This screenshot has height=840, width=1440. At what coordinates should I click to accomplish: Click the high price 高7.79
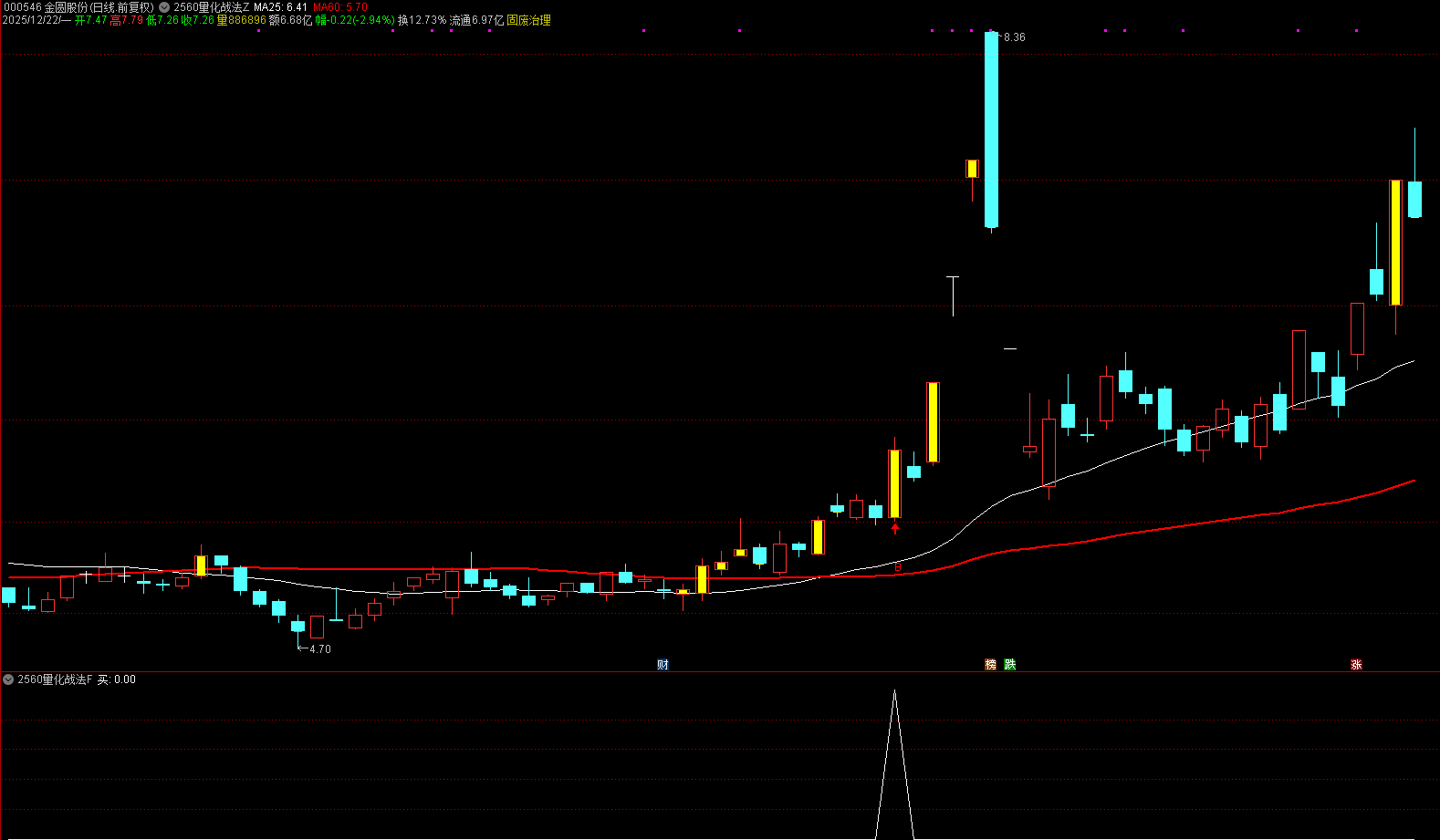click(127, 20)
